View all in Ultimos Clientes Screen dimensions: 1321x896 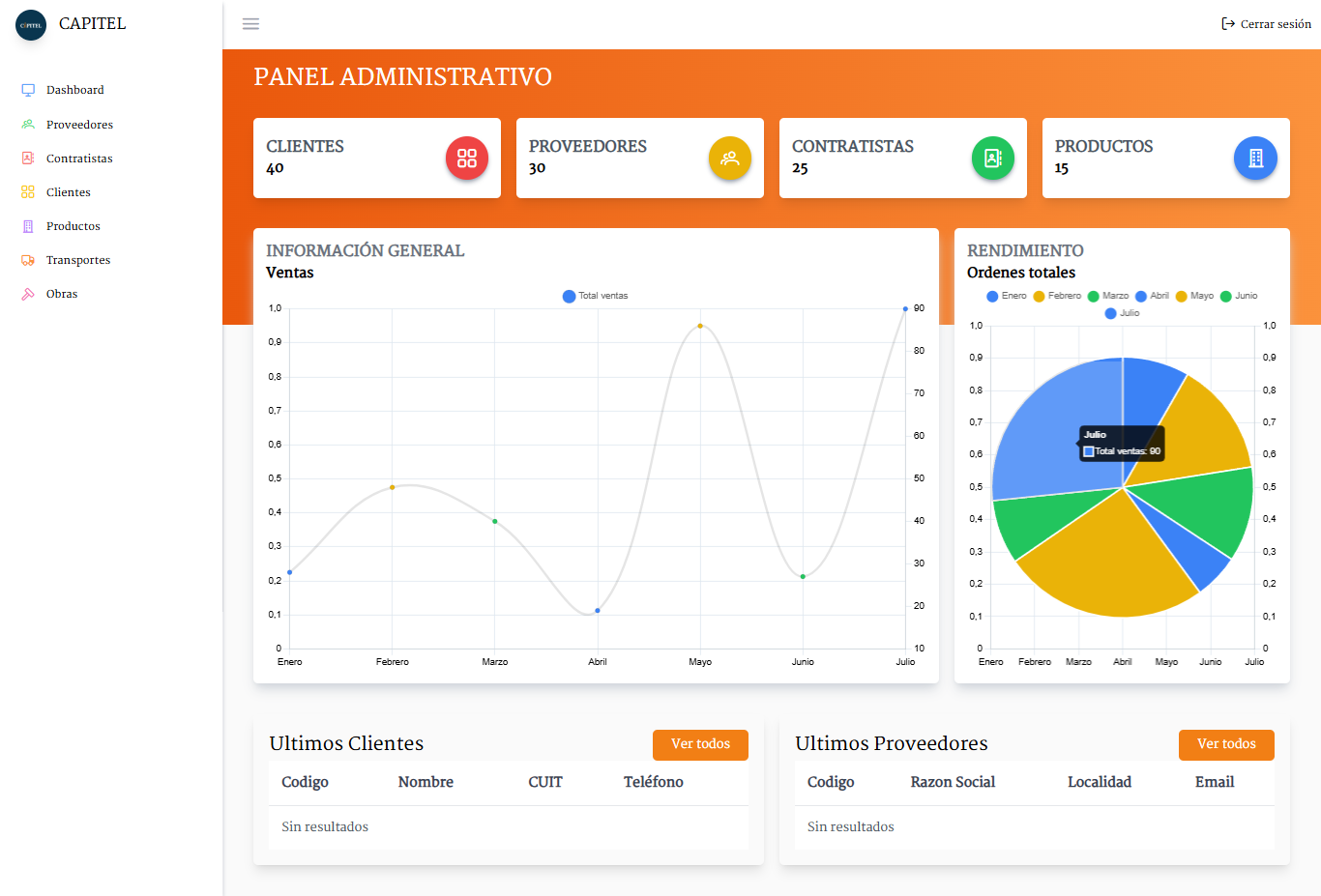[x=700, y=744]
